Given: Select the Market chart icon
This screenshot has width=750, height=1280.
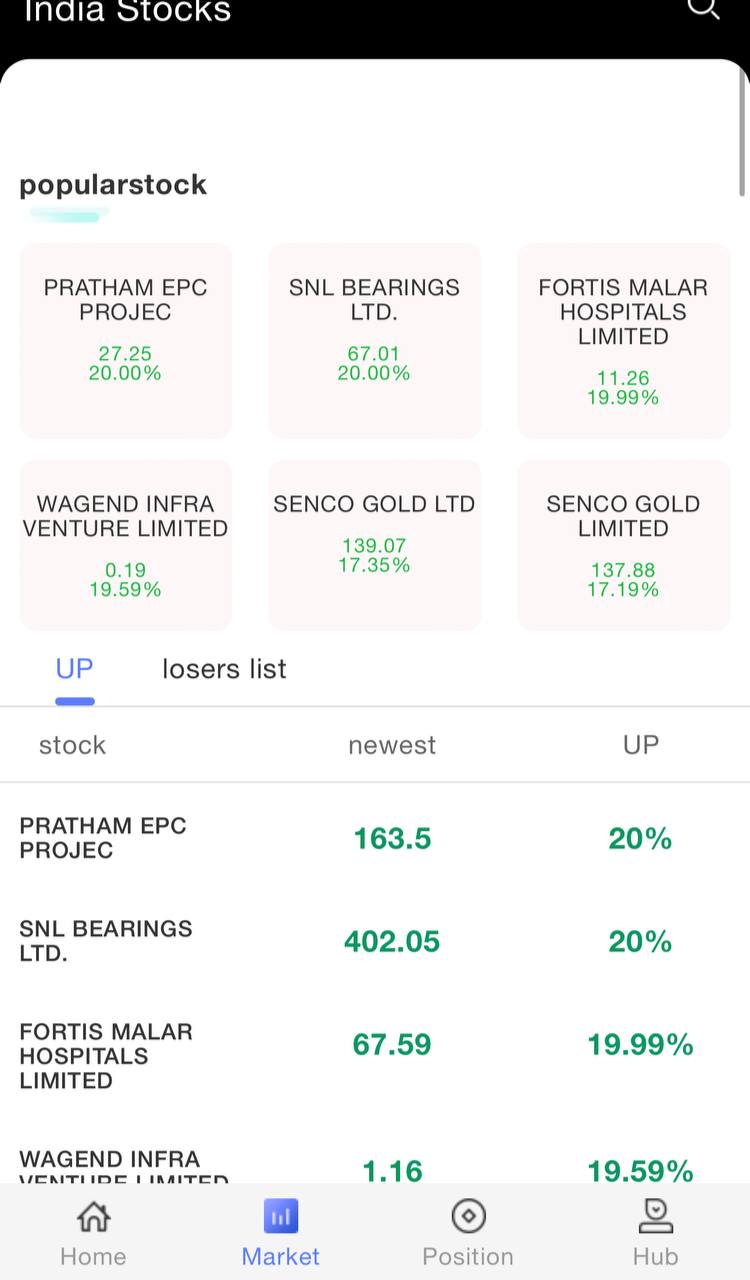Looking at the screenshot, I should [281, 1217].
